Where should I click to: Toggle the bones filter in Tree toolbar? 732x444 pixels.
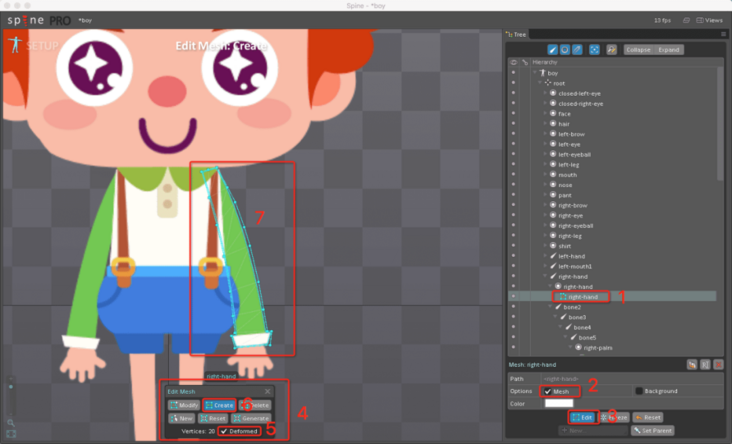coord(553,49)
